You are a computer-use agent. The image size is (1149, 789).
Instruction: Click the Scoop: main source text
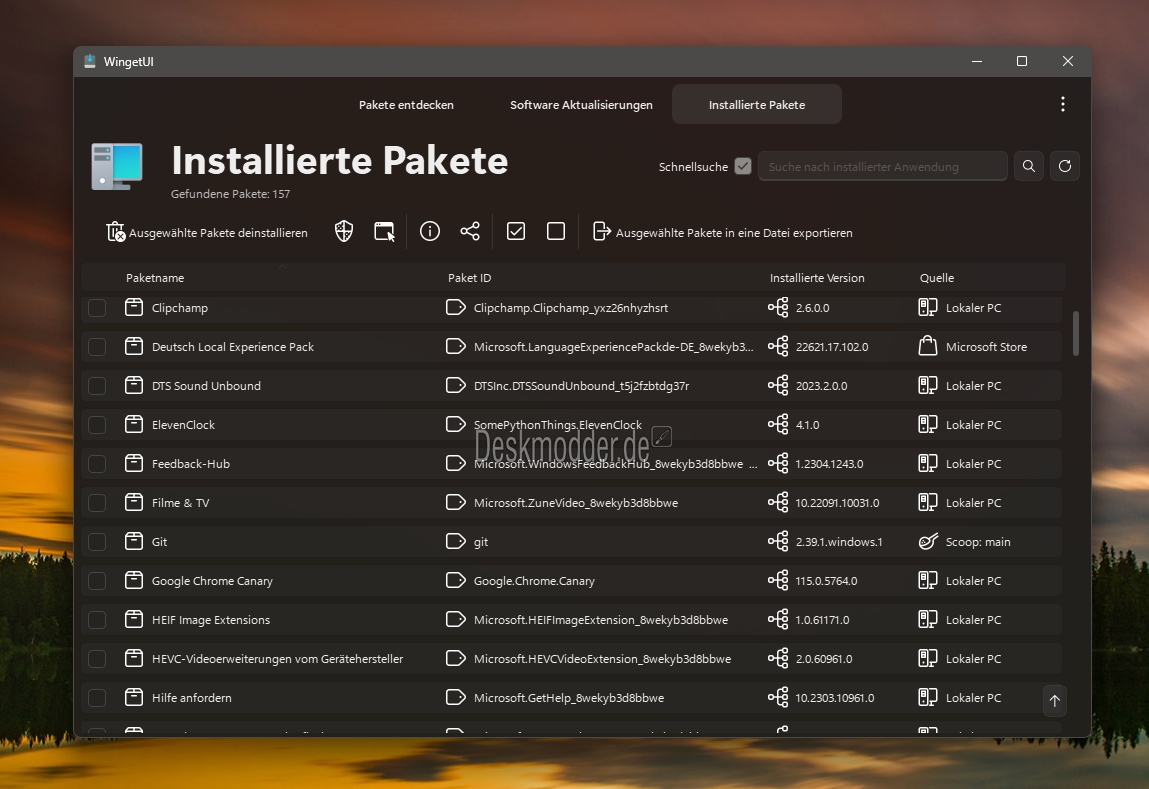coord(978,541)
